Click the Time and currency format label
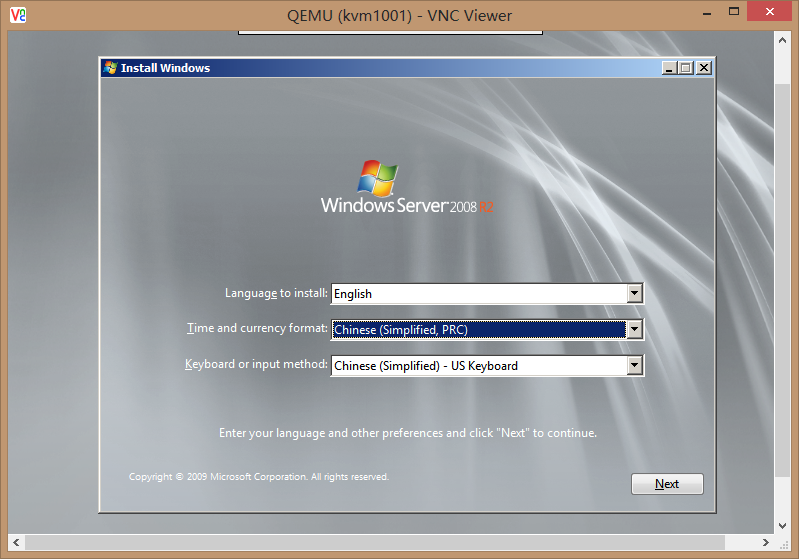The height and width of the screenshot is (559, 799). [x=257, y=328]
